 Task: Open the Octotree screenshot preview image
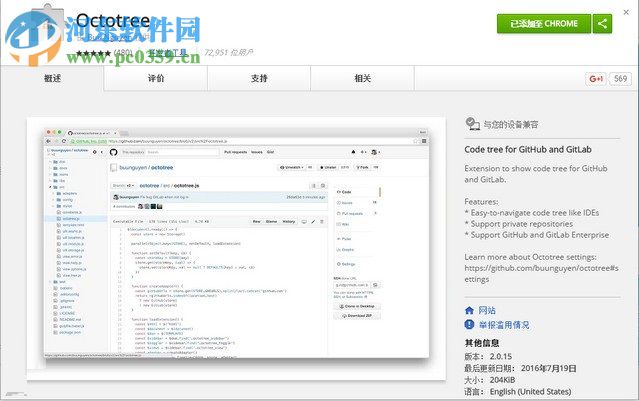[236, 249]
